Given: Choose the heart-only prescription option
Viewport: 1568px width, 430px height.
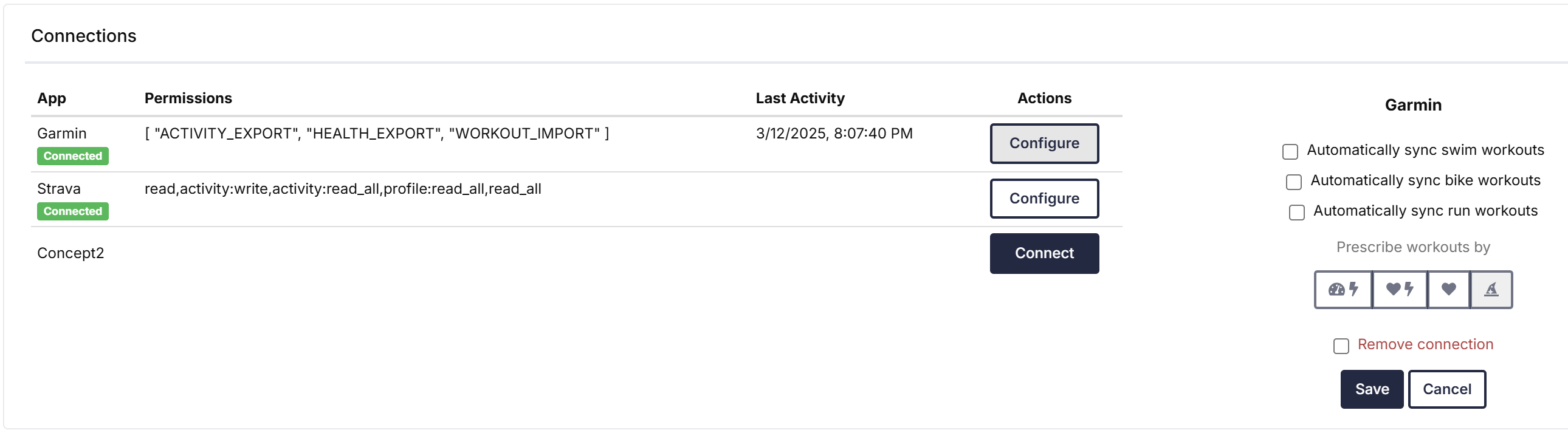Looking at the screenshot, I should click(1449, 290).
